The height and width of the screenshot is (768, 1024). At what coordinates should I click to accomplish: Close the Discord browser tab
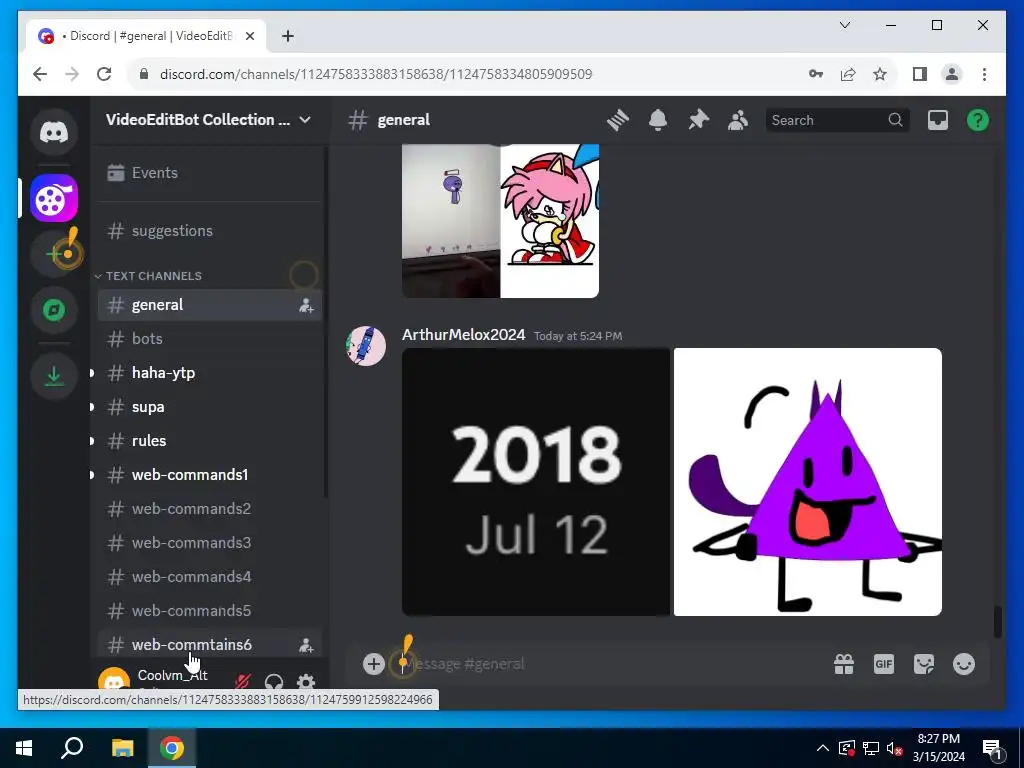click(249, 36)
